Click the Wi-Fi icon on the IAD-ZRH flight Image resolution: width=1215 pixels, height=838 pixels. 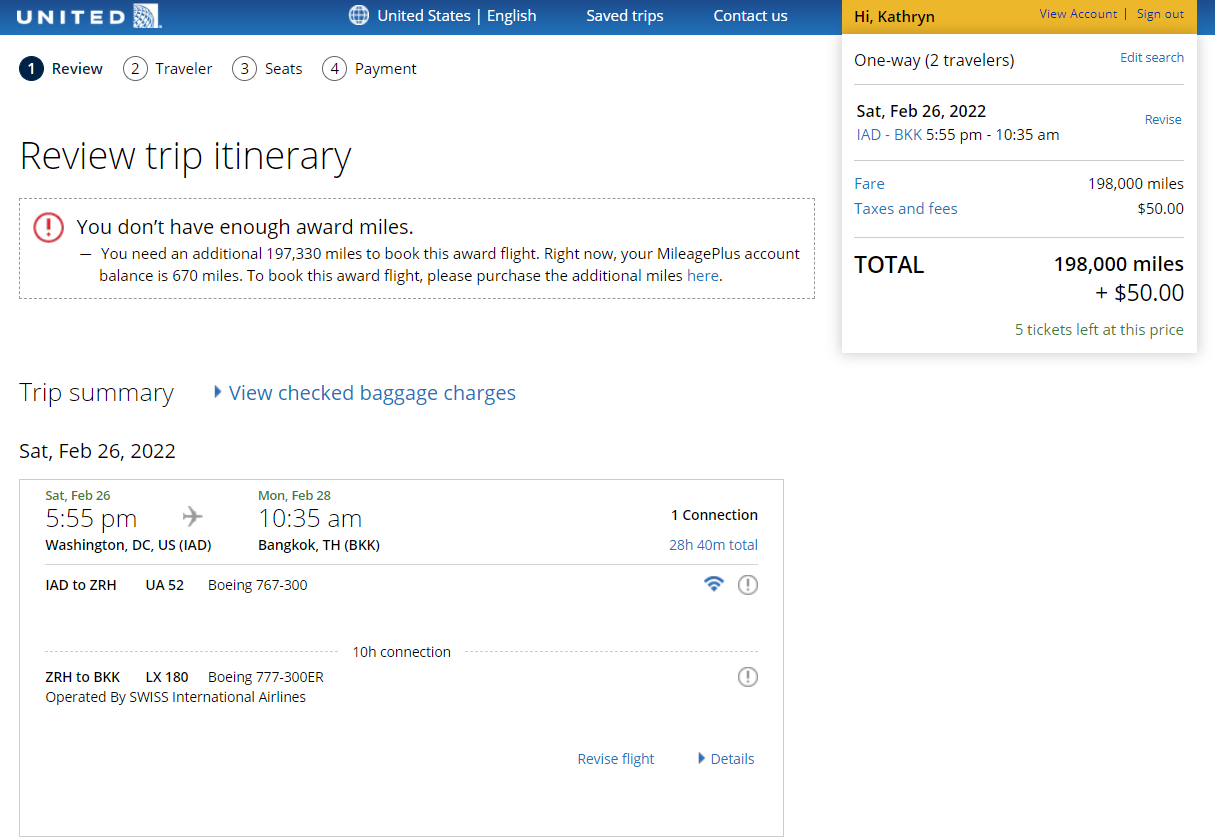pos(713,584)
